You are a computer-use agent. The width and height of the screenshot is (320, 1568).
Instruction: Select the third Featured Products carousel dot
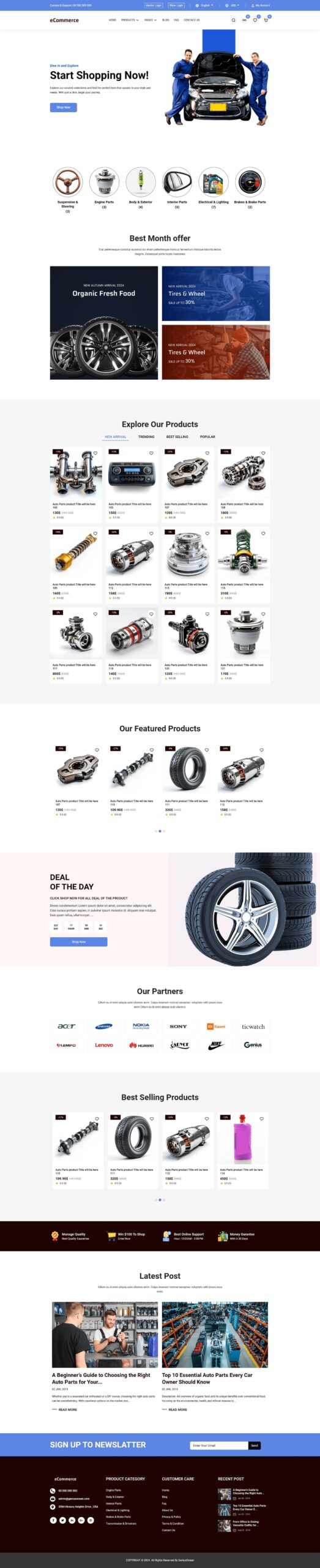tap(164, 831)
